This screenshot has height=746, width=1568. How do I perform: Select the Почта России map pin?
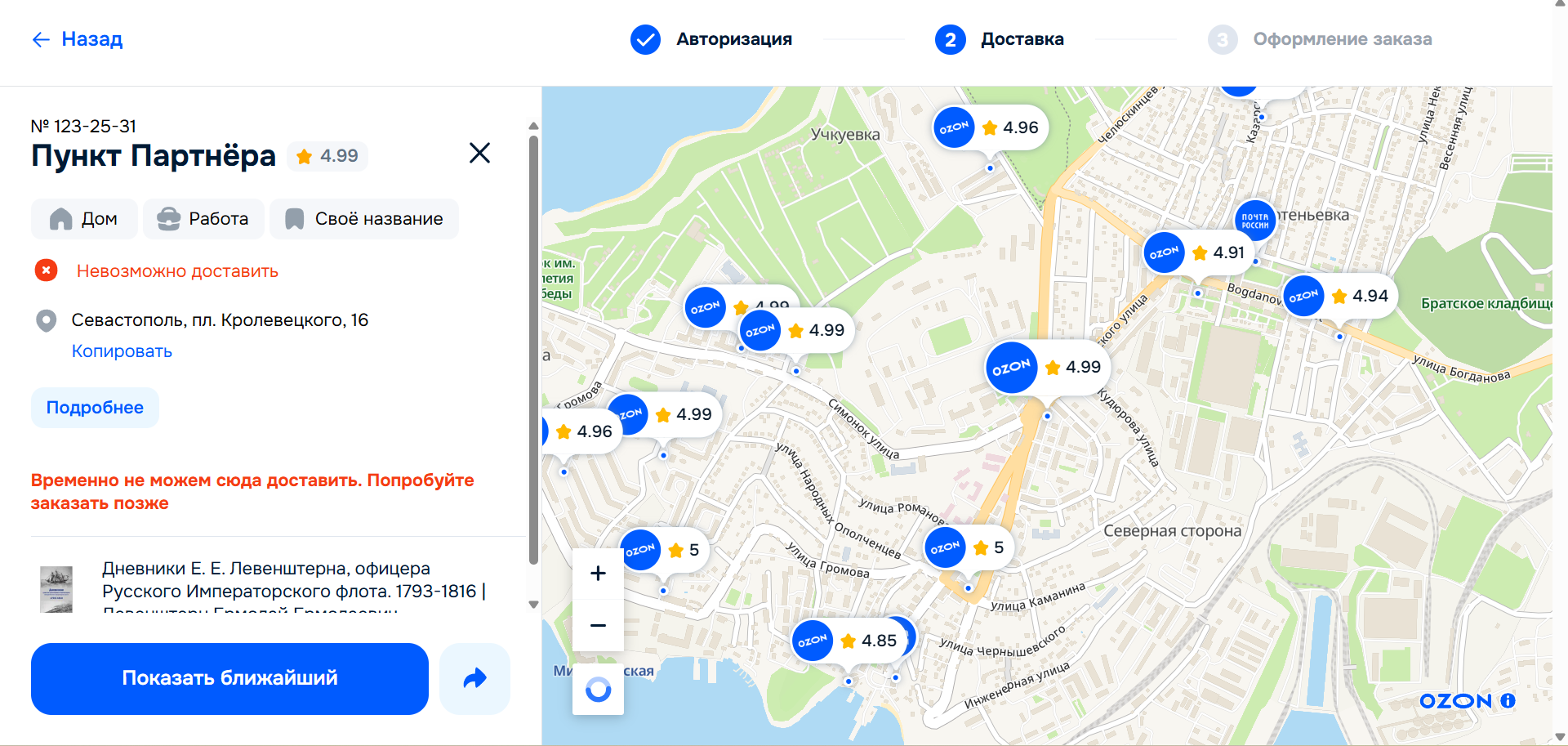[x=1254, y=221]
